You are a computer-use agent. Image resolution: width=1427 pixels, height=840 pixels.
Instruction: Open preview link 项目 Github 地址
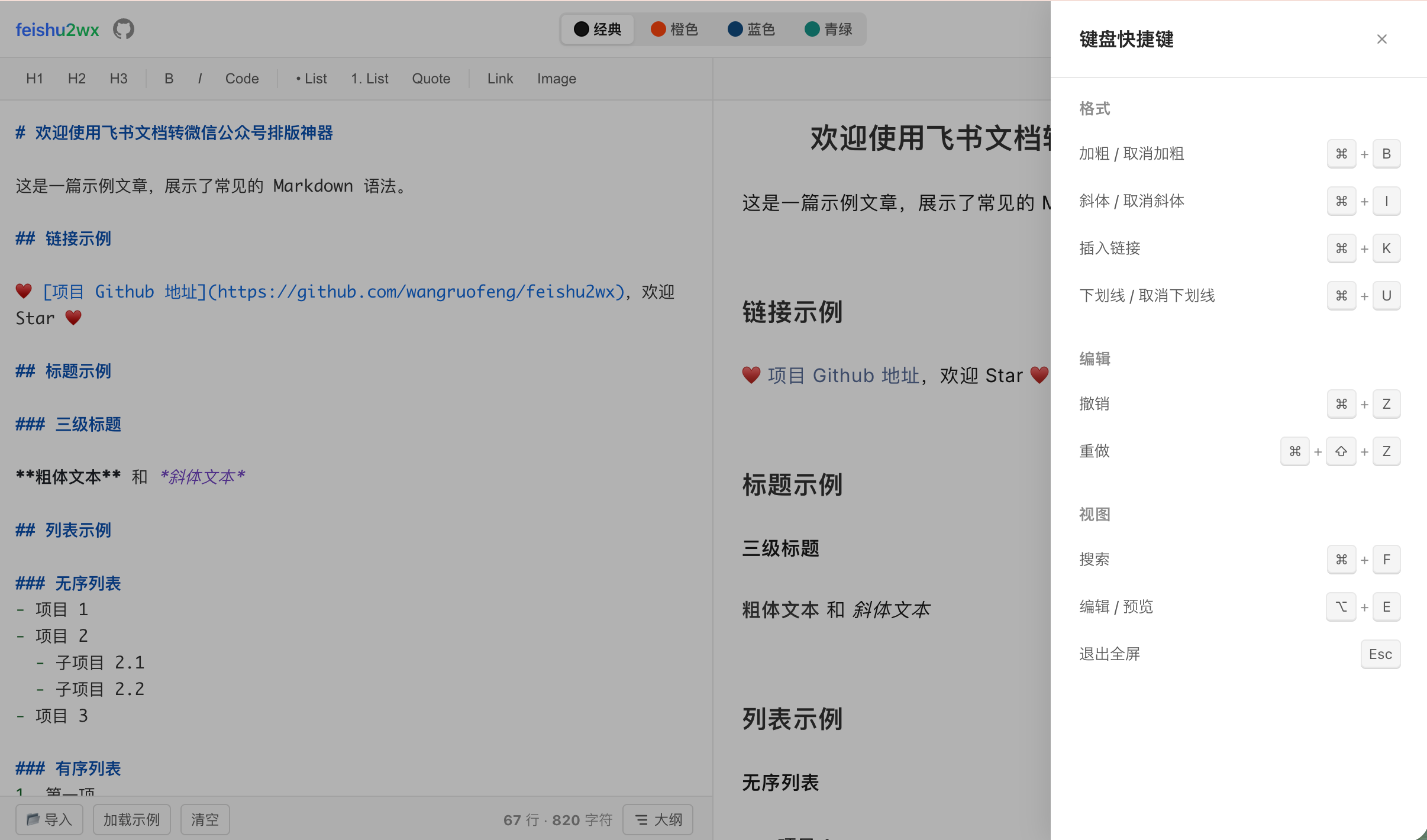844,376
